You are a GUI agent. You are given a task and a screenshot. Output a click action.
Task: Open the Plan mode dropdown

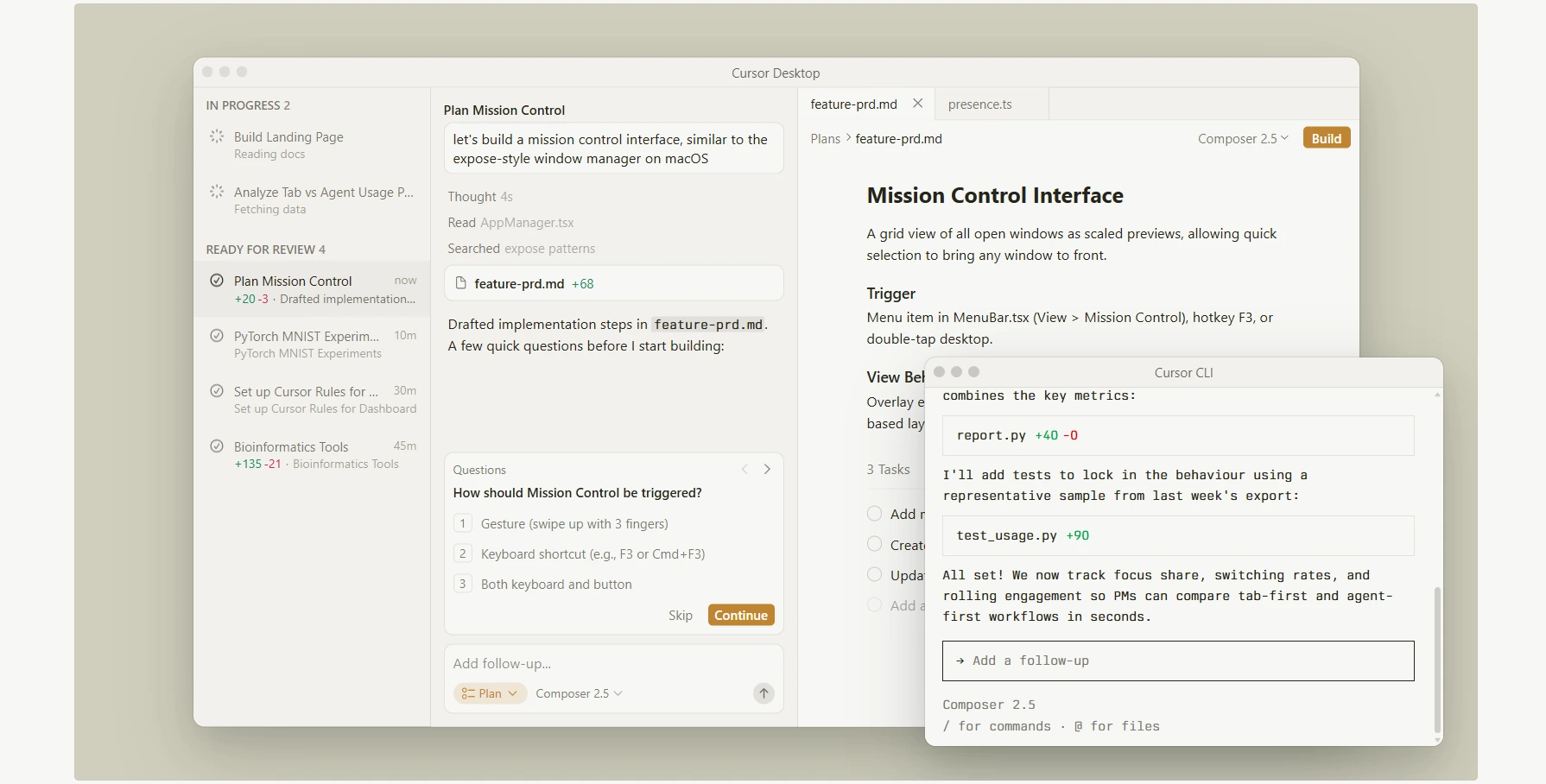point(490,693)
